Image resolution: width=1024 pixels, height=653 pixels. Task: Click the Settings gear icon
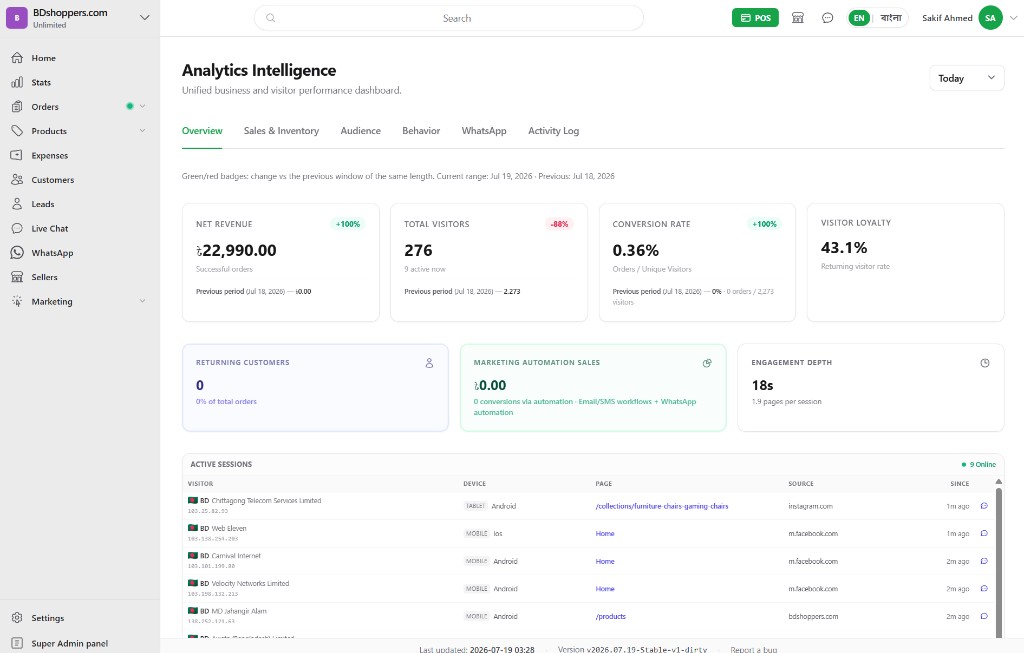[17, 618]
